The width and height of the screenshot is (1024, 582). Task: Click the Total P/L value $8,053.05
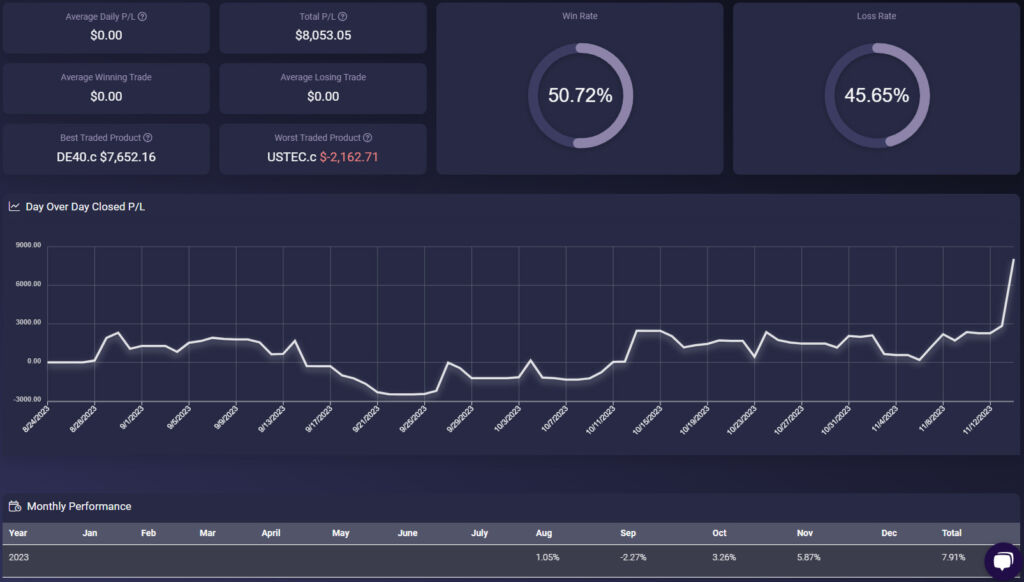point(323,35)
